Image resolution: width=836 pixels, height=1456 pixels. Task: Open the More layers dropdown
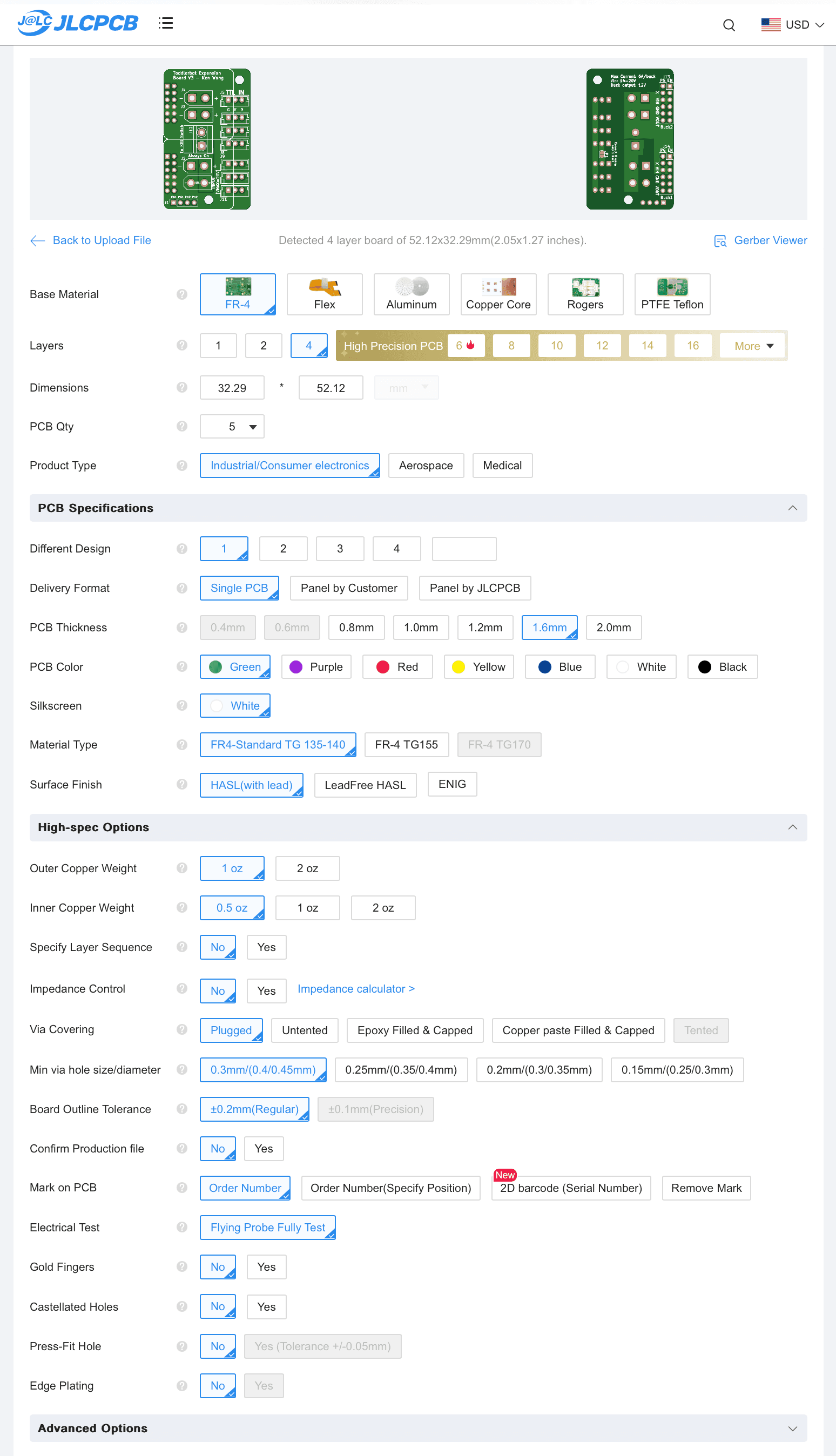753,346
